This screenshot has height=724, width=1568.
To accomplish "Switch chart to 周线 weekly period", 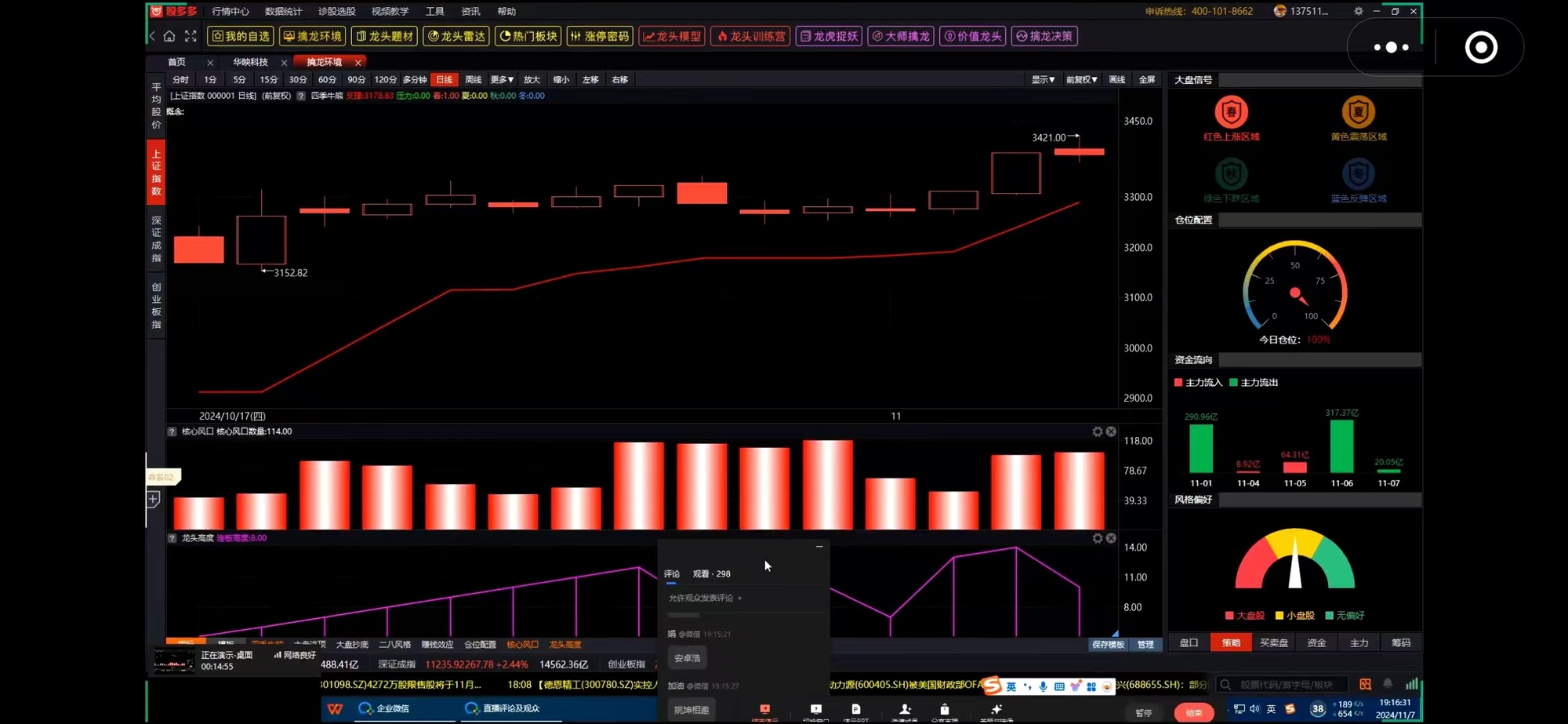I will (474, 80).
